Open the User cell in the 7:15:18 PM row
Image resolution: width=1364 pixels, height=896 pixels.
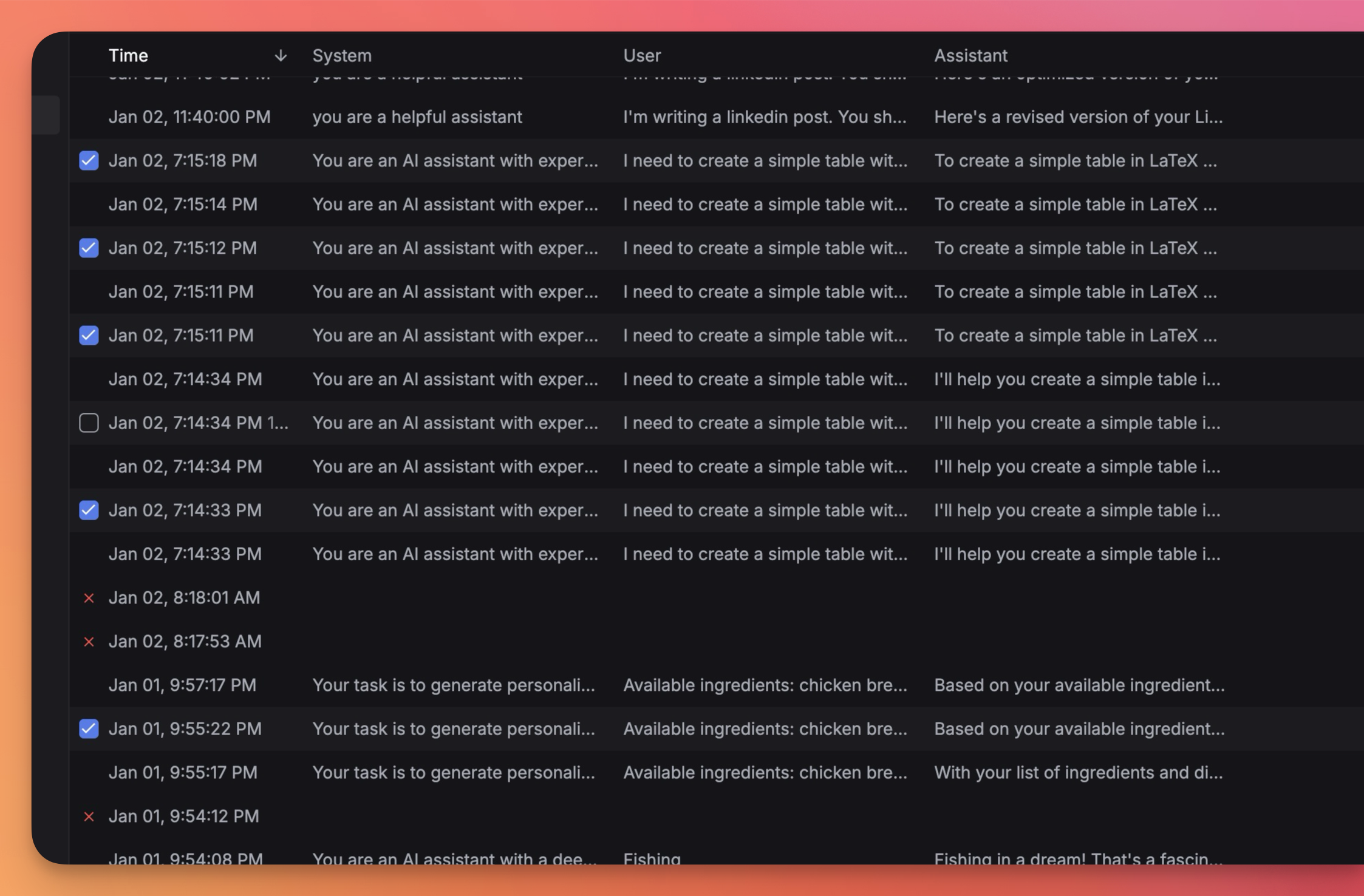tap(765, 161)
